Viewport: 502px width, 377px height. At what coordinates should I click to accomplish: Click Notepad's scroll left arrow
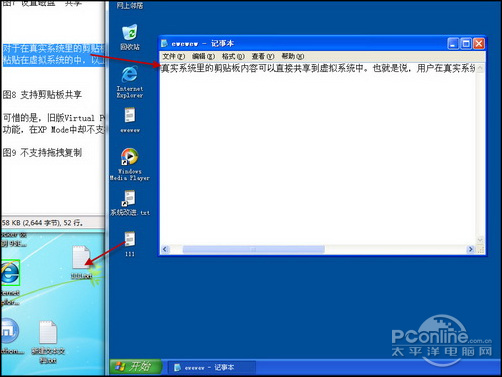point(165,249)
